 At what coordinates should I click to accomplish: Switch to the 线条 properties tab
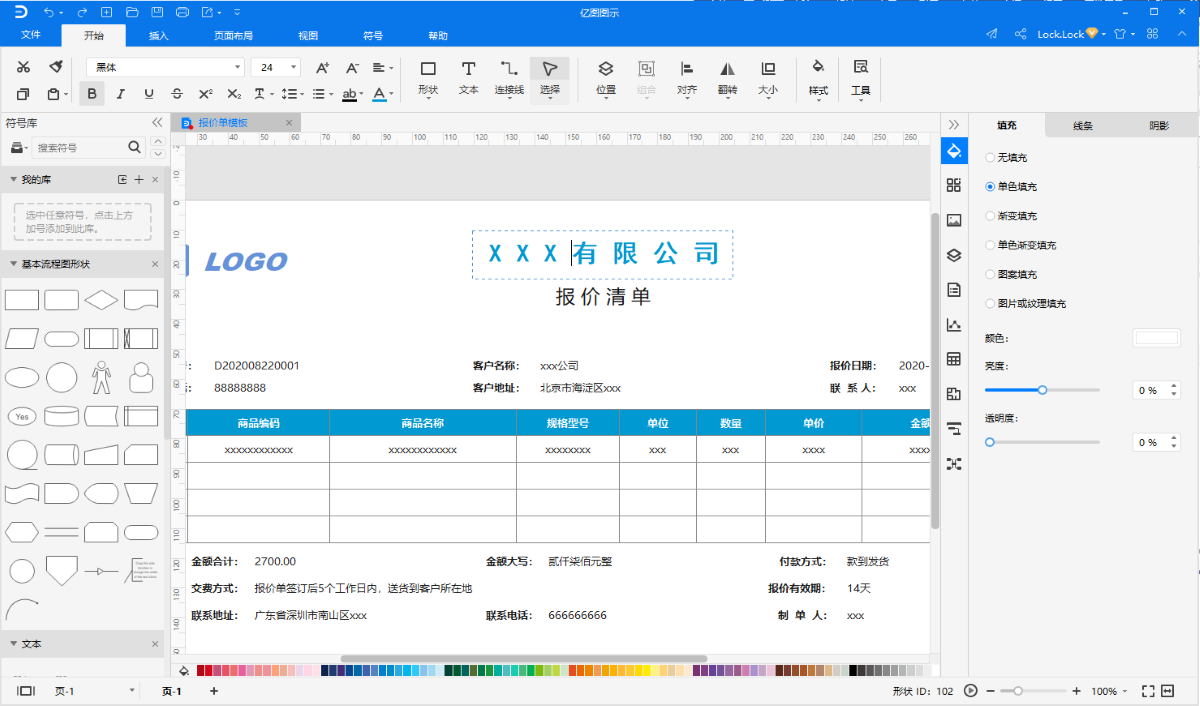[x=1083, y=126]
